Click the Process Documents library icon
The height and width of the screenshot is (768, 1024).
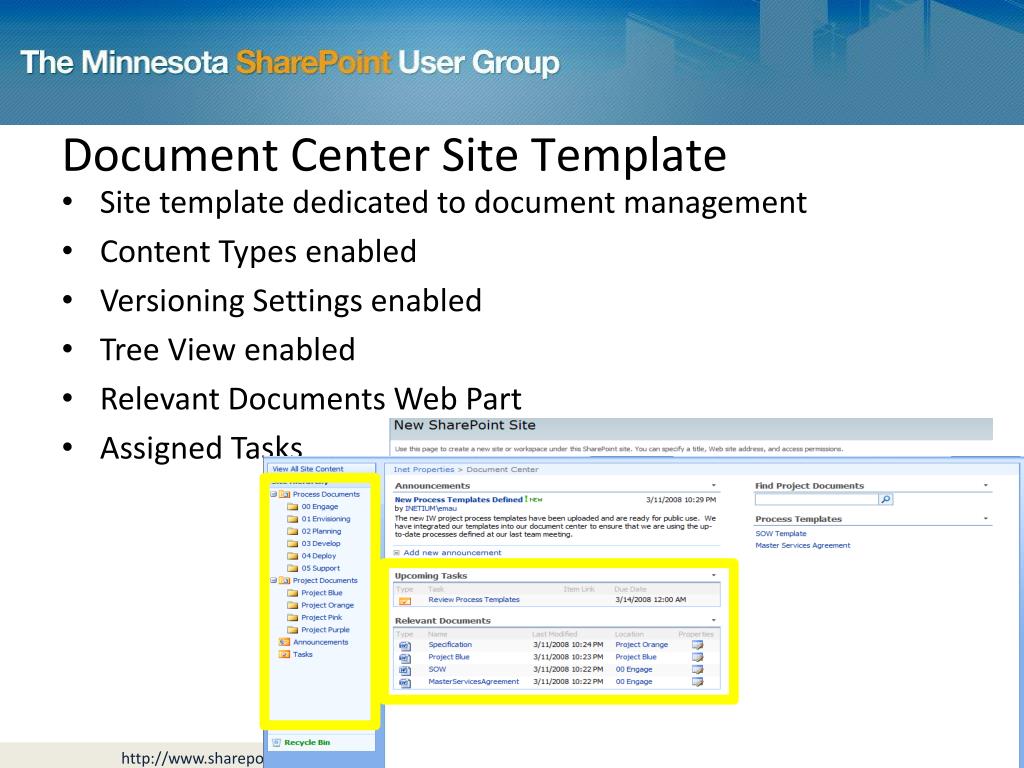pyautogui.click(x=285, y=494)
